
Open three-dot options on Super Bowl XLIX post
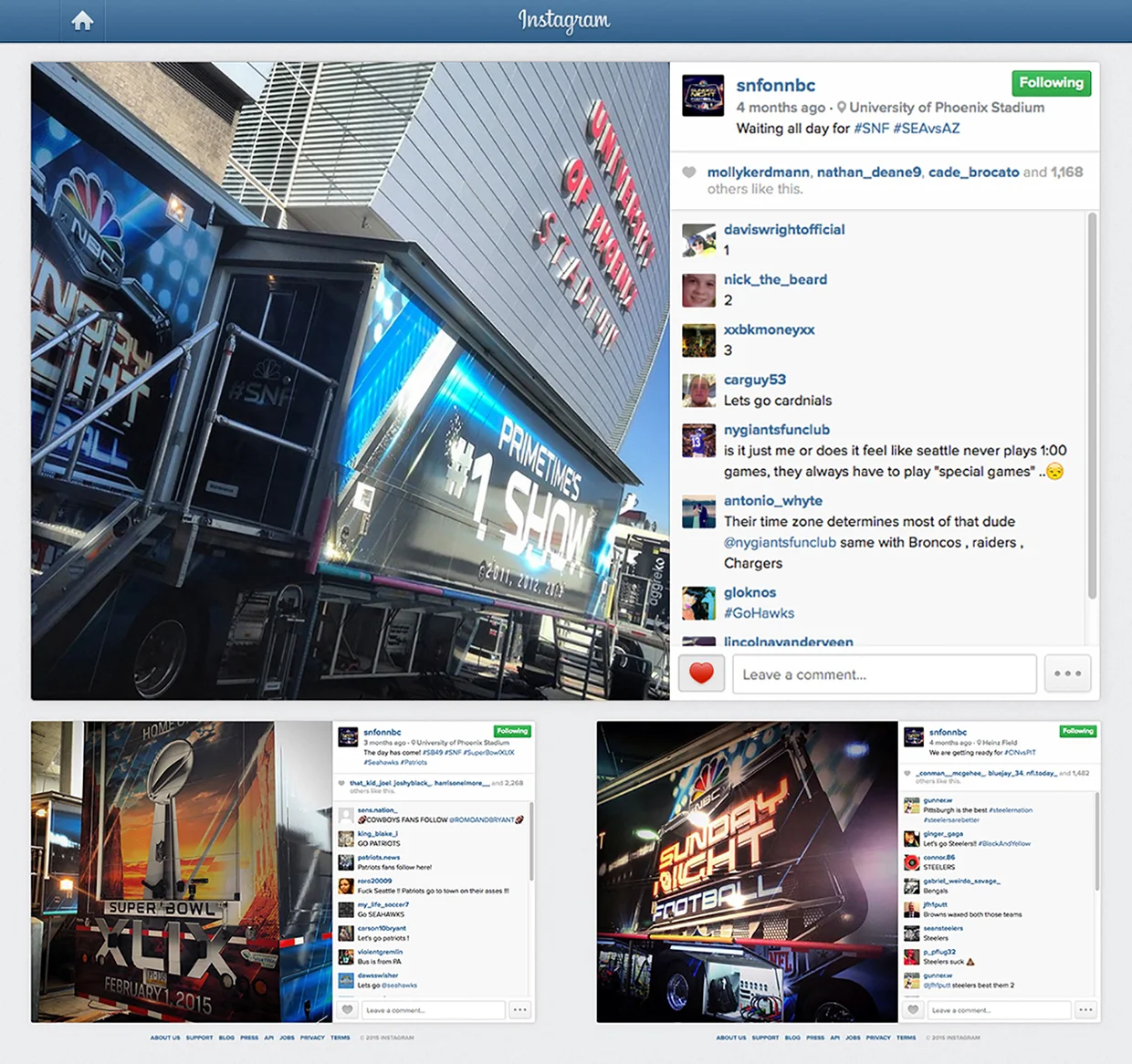click(520, 1010)
